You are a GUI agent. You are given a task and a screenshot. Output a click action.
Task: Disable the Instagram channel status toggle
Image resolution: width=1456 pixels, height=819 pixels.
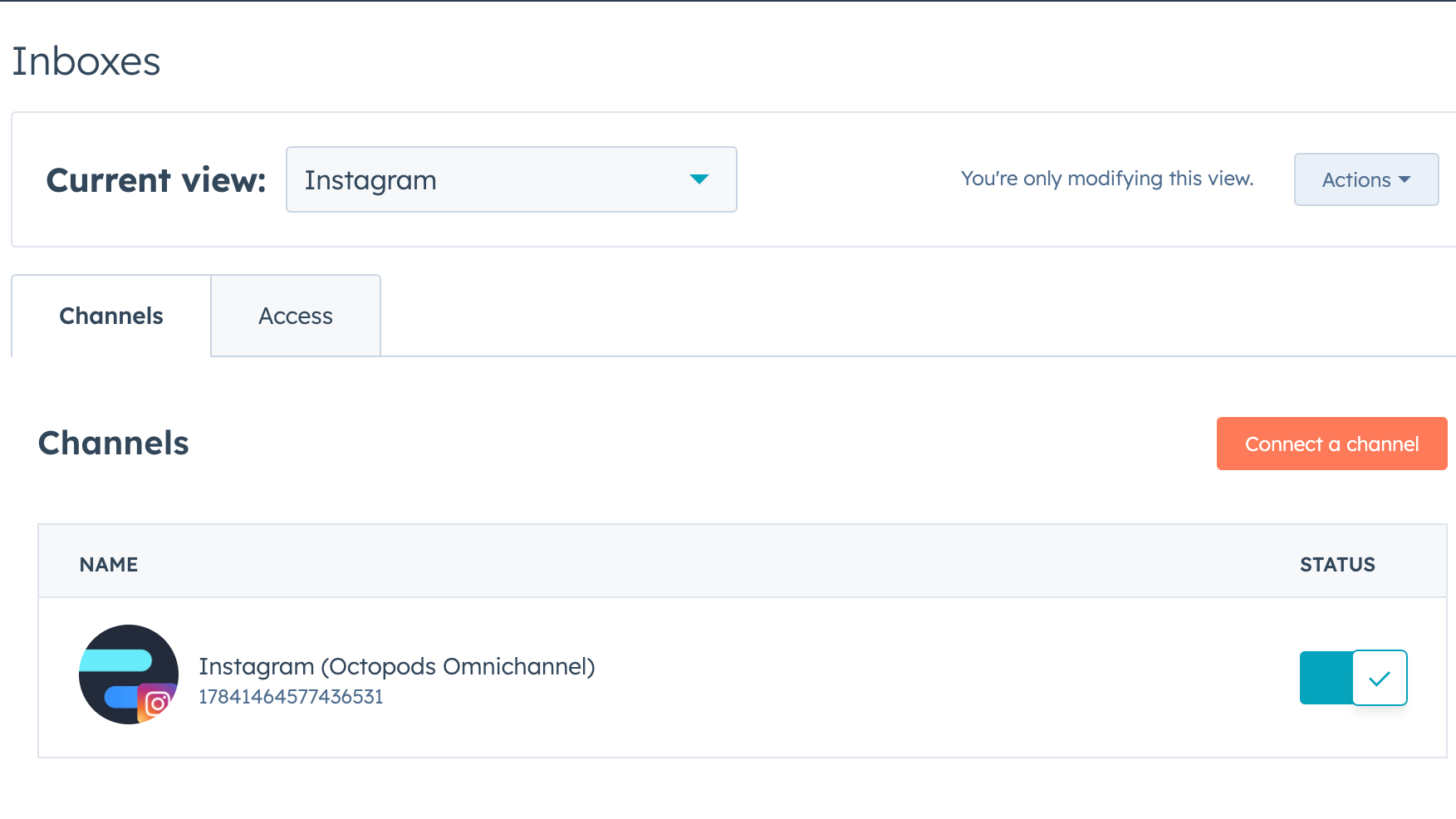(1353, 678)
